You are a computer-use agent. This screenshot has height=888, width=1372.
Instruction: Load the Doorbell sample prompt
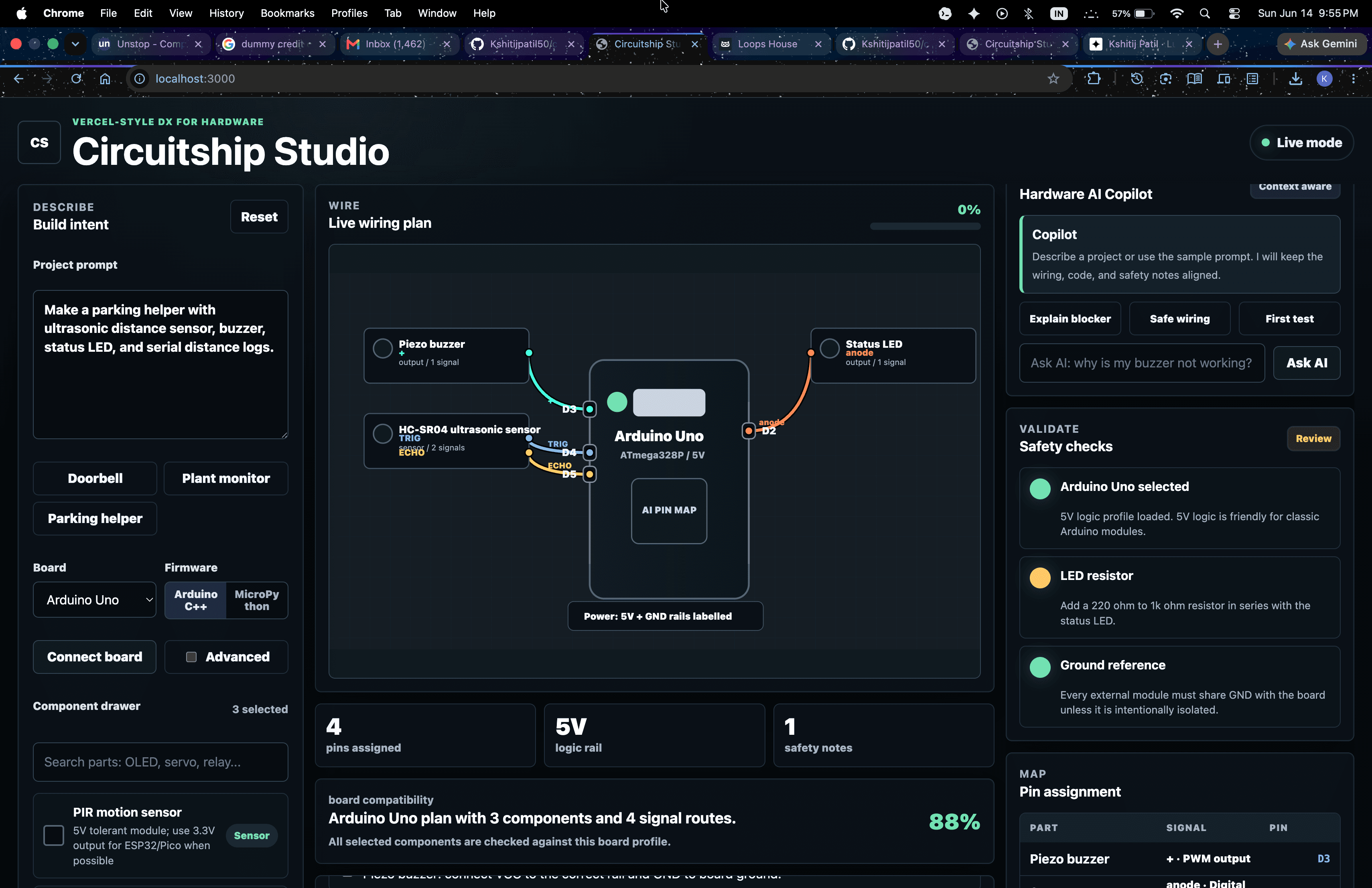point(95,478)
